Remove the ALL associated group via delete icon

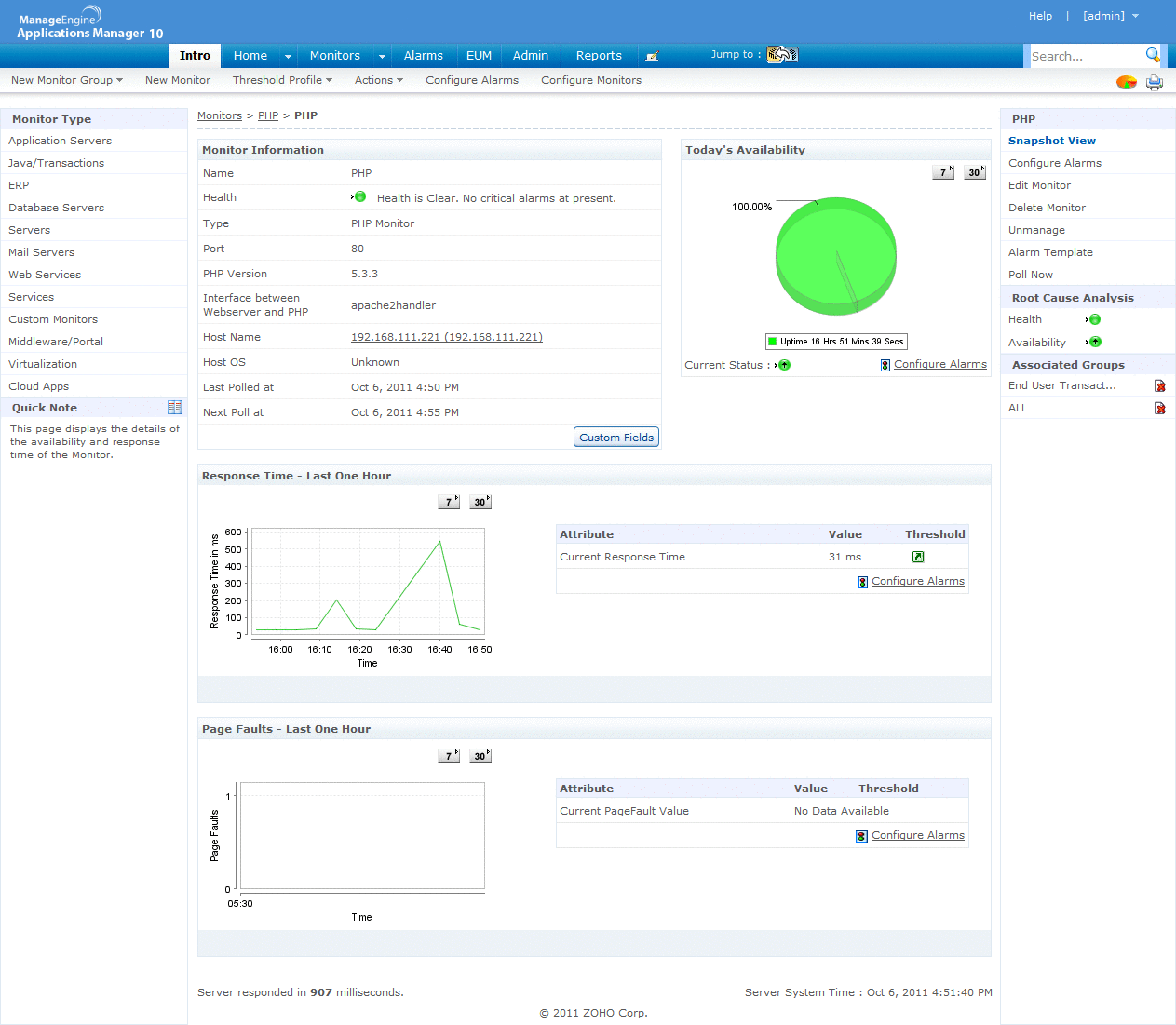pyautogui.click(x=1159, y=408)
